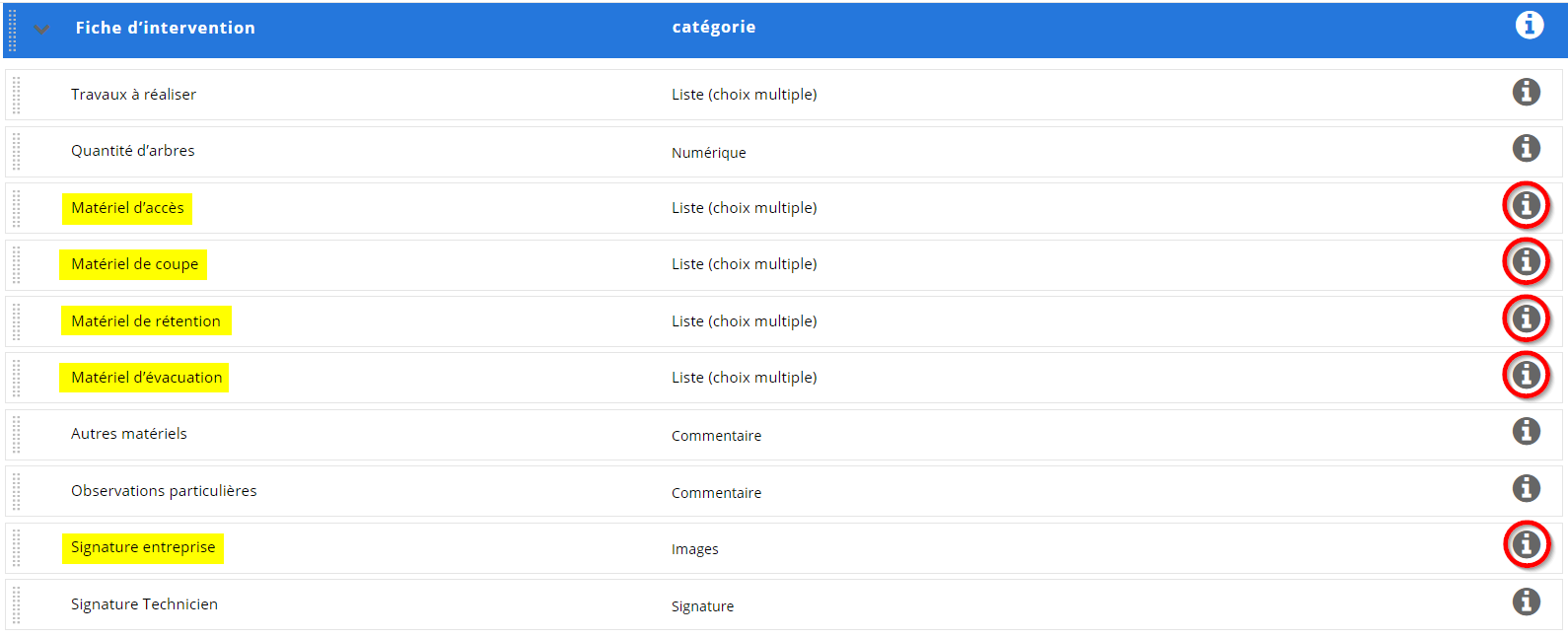The height and width of the screenshot is (637, 1568).
Task: Open info for Observations particulières row
Action: (1527, 488)
